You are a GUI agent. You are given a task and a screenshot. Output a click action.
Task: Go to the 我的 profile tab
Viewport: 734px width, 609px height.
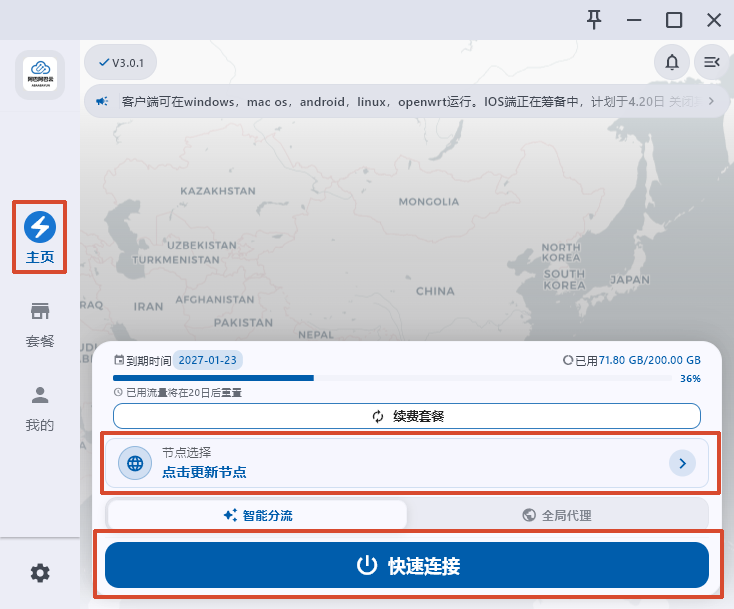[40, 409]
